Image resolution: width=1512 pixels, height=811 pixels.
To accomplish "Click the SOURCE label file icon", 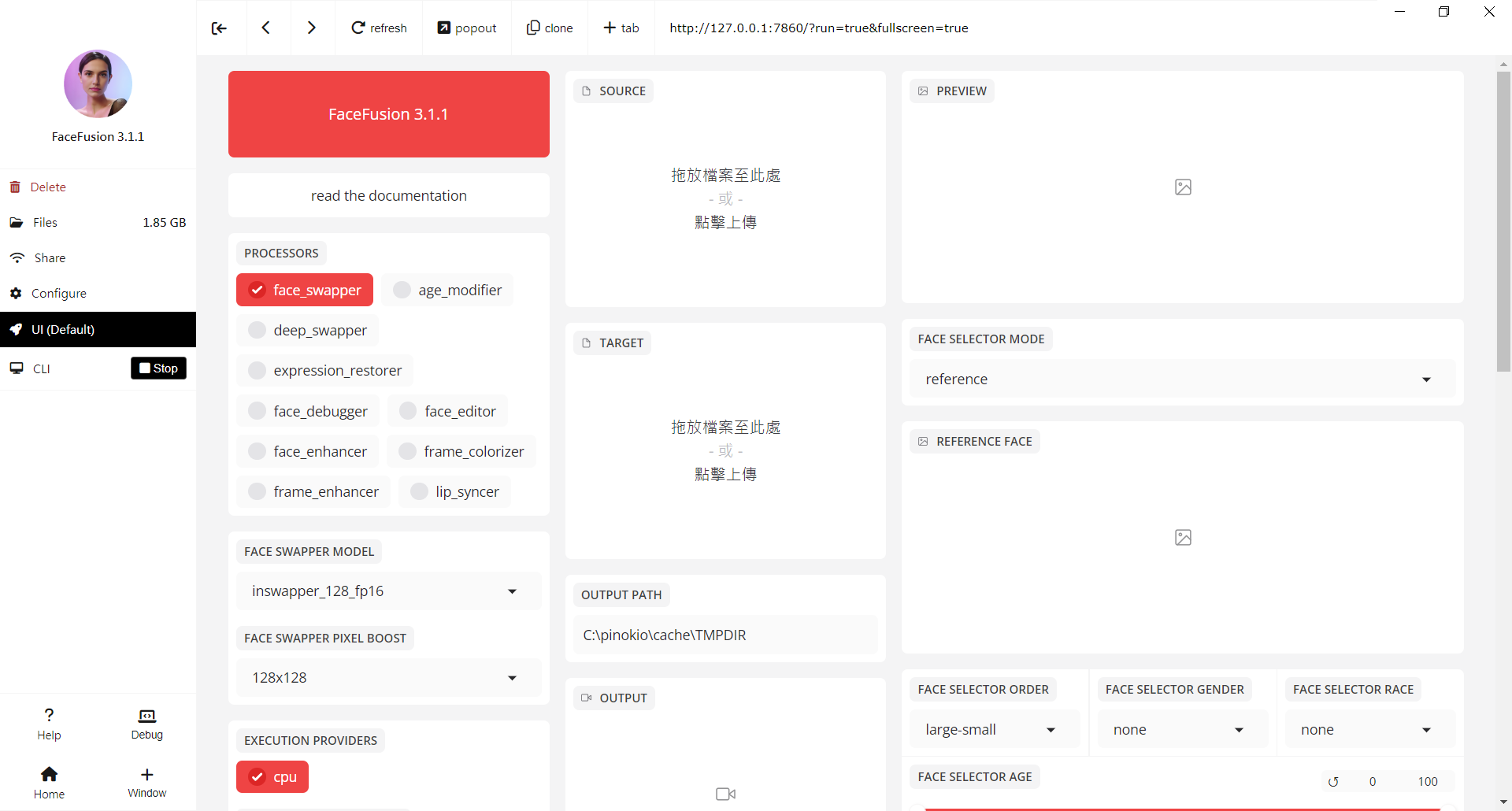I will [586, 91].
